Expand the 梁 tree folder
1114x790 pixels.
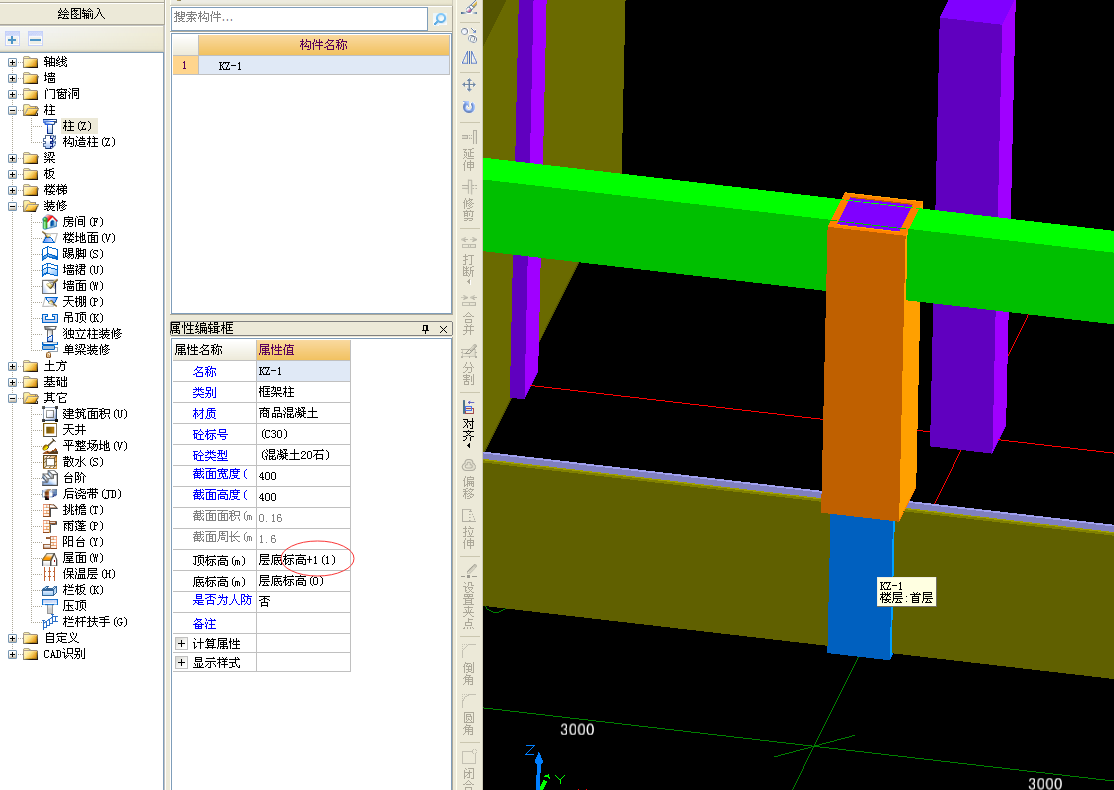coord(12,158)
